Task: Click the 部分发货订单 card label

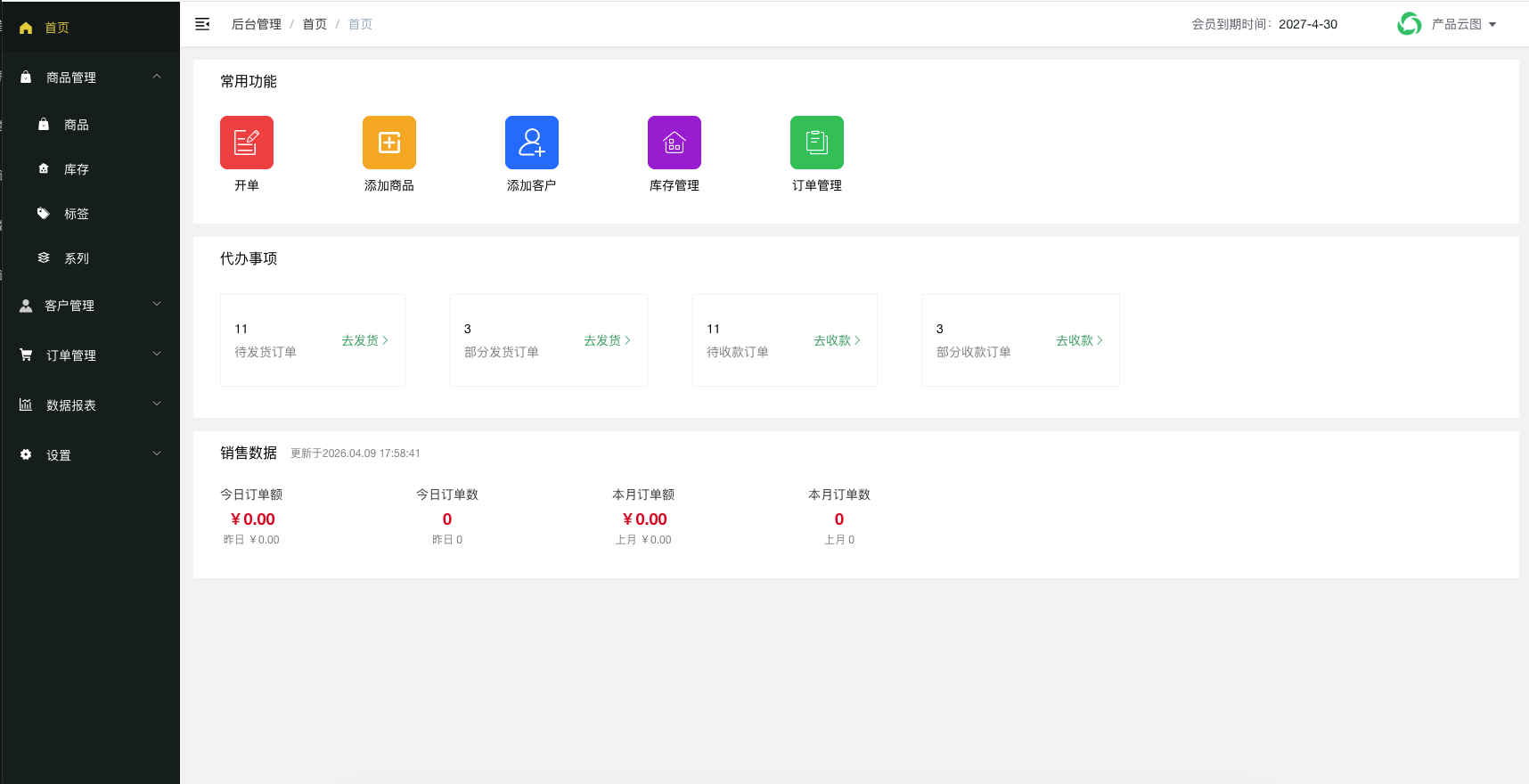Action: [502, 352]
